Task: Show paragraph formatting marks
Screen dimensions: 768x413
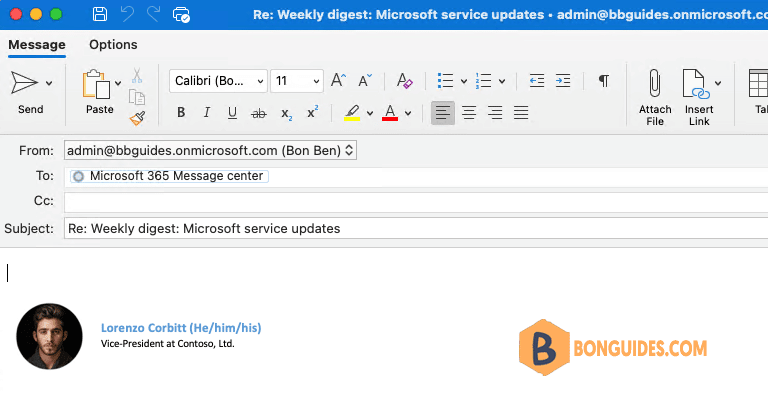Action: click(604, 81)
